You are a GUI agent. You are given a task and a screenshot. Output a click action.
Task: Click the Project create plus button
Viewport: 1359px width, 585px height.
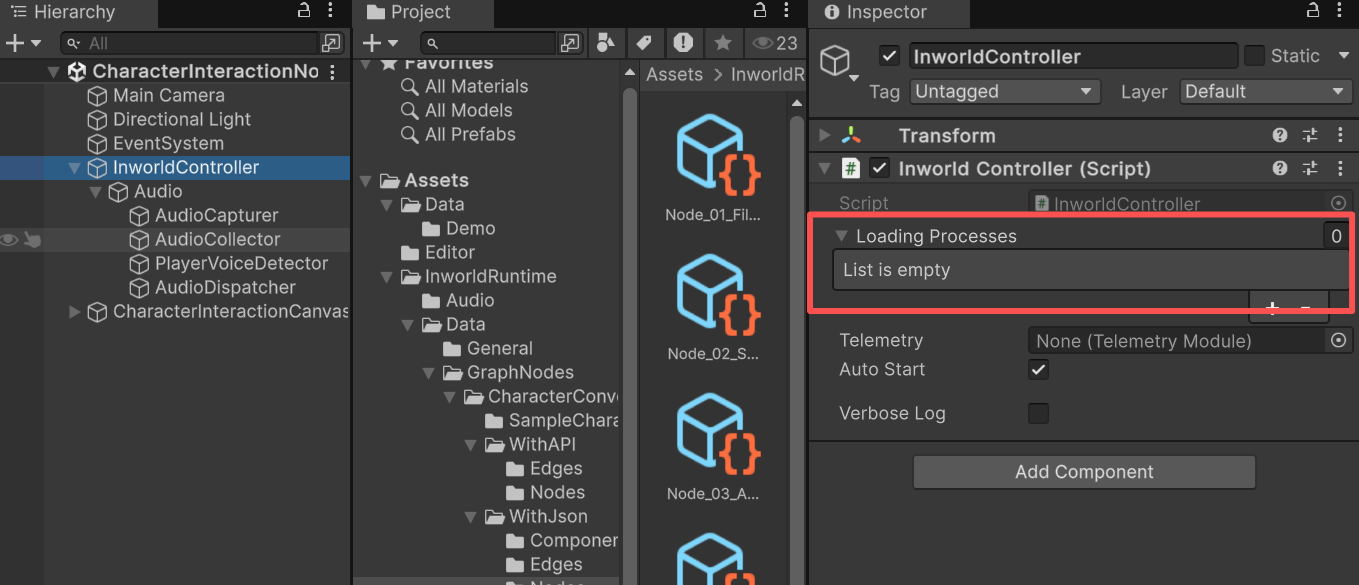(371, 43)
